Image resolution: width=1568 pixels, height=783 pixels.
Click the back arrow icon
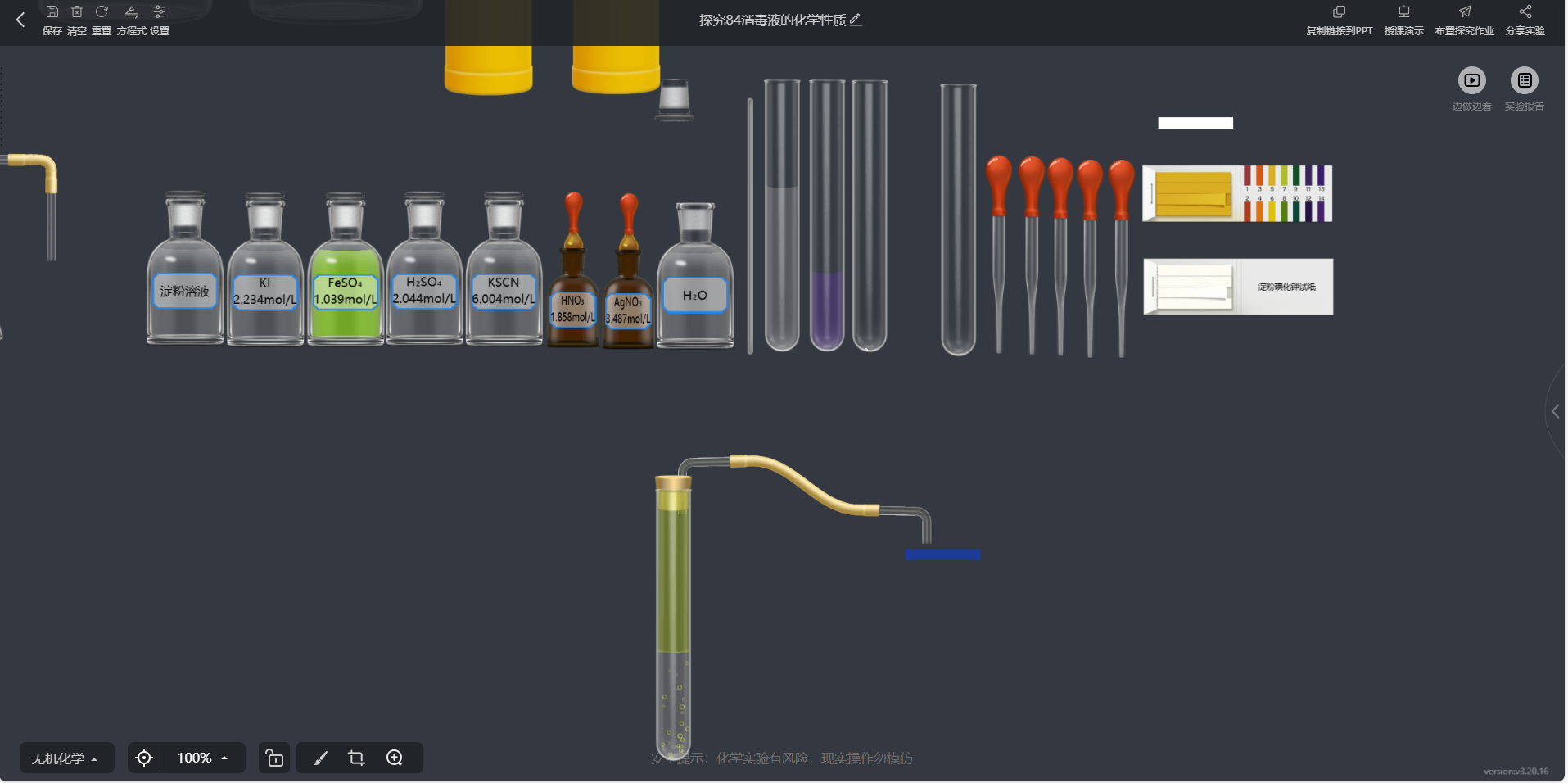tap(20, 20)
